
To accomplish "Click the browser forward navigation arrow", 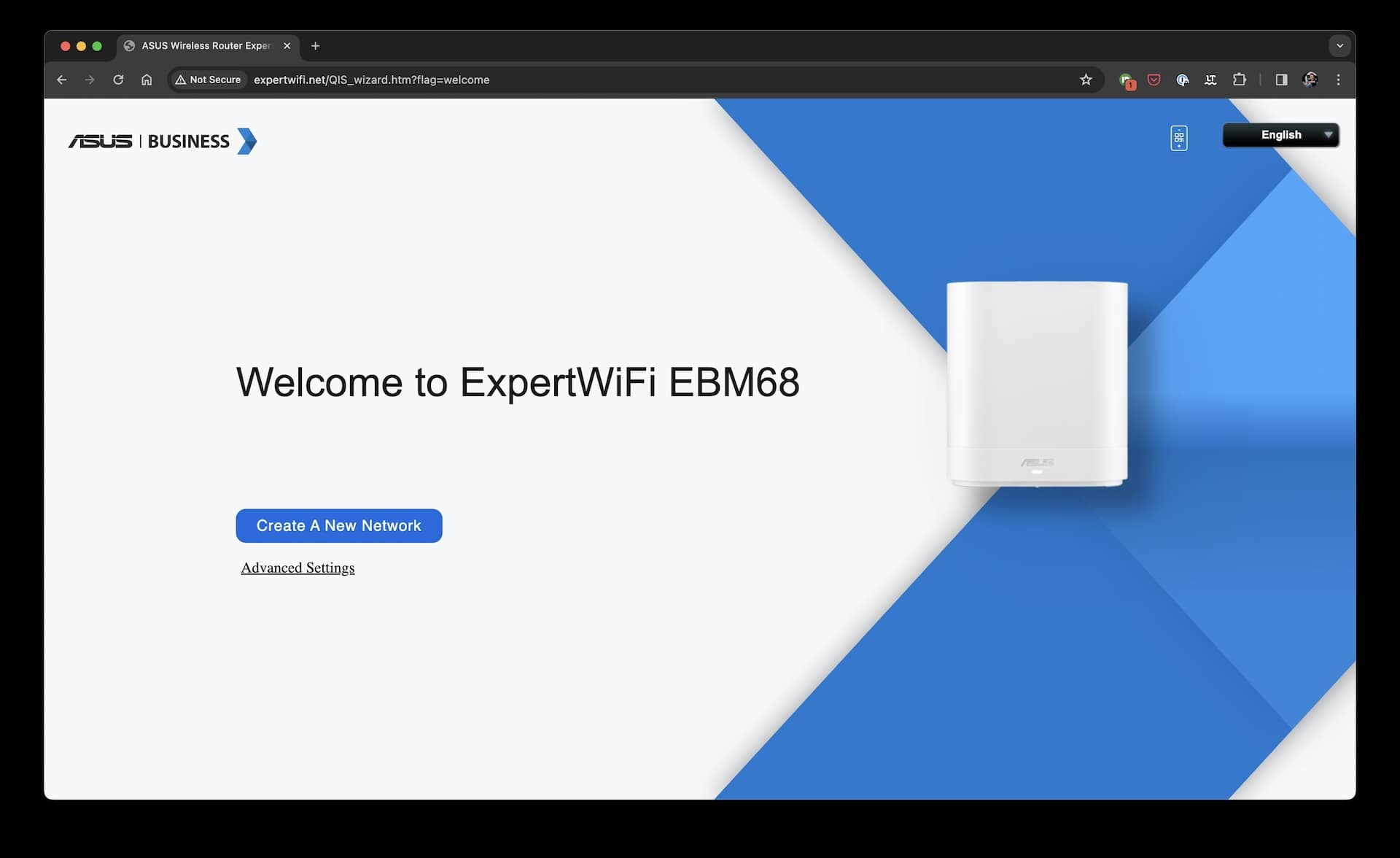I will [x=89, y=79].
